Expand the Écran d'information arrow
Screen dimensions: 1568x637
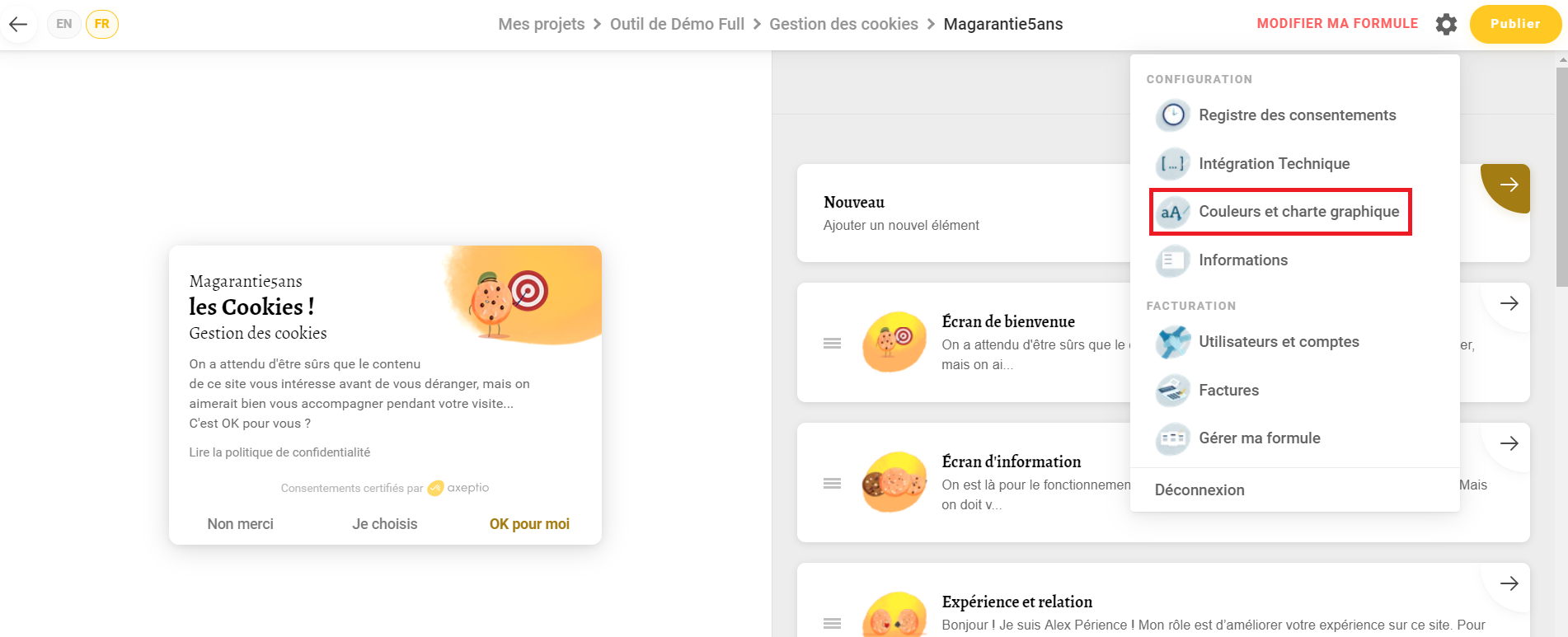pyautogui.click(x=1509, y=443)
